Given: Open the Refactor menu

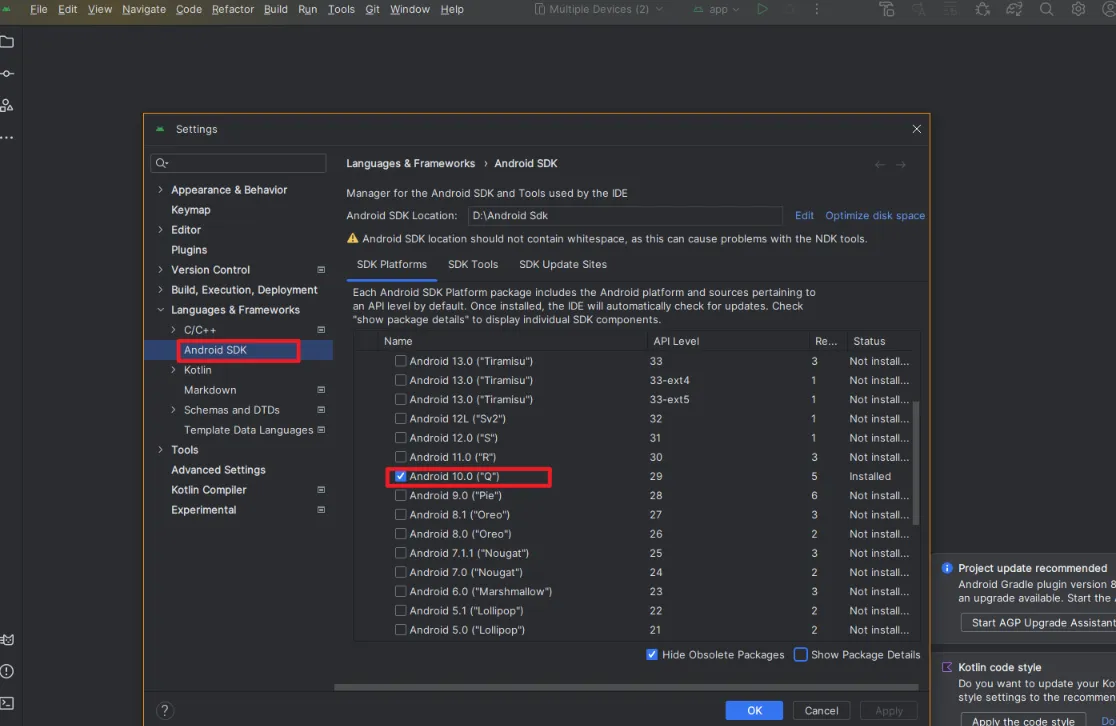Looking at the screenshot, I should (x=232, y=9).
